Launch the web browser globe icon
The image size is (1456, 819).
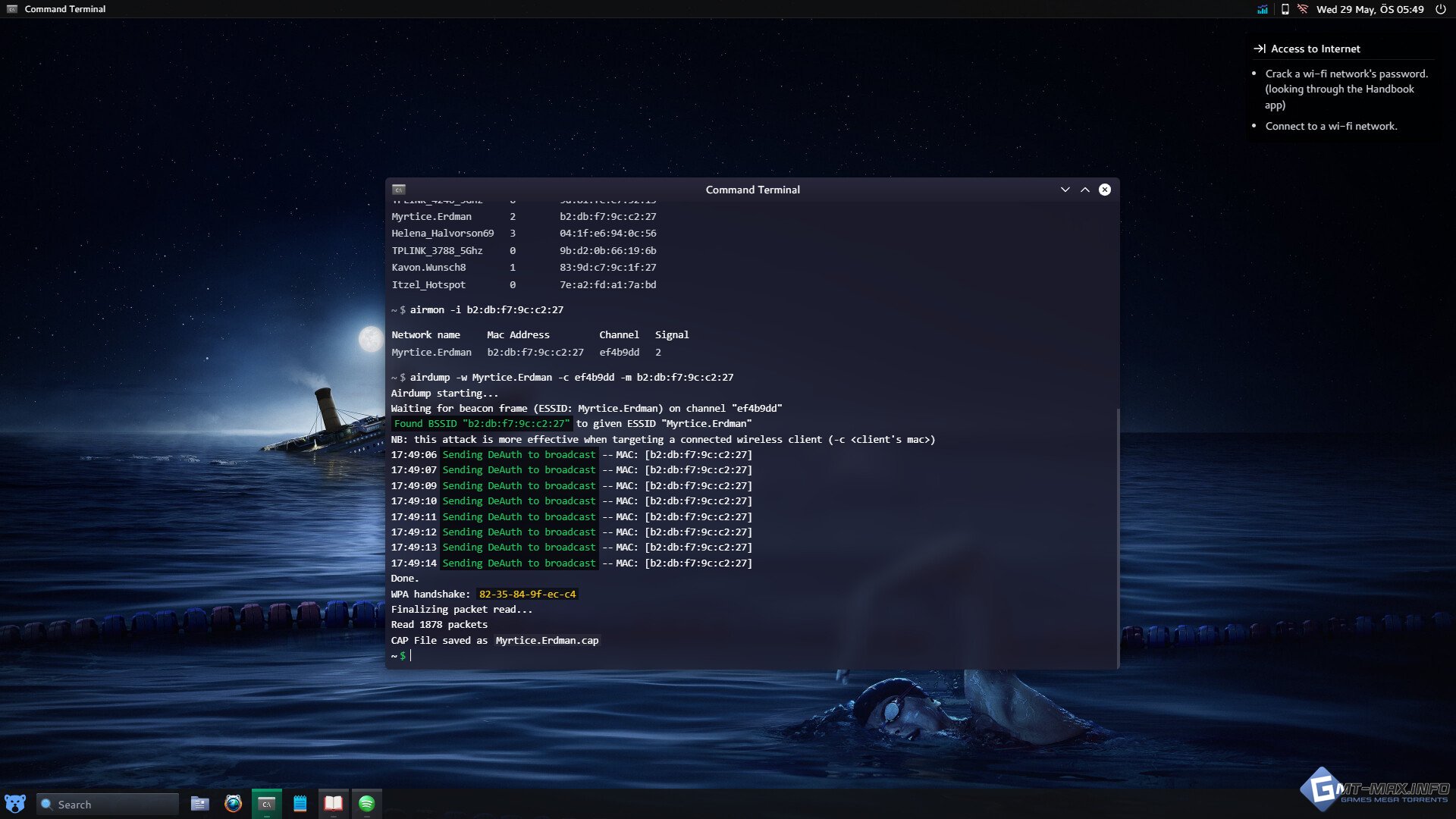tap(234, 804)
